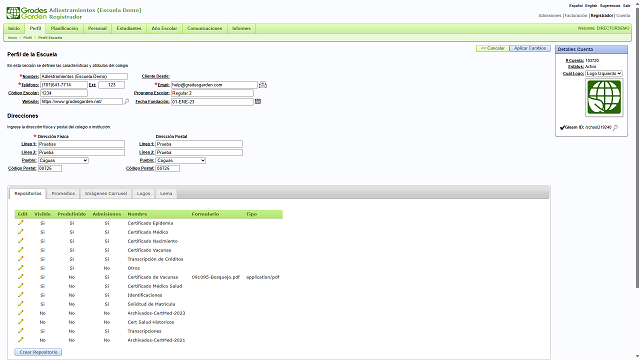Click the Teléfono input field
This screenshot has height=360, width=640.
(x=64, y=85)
